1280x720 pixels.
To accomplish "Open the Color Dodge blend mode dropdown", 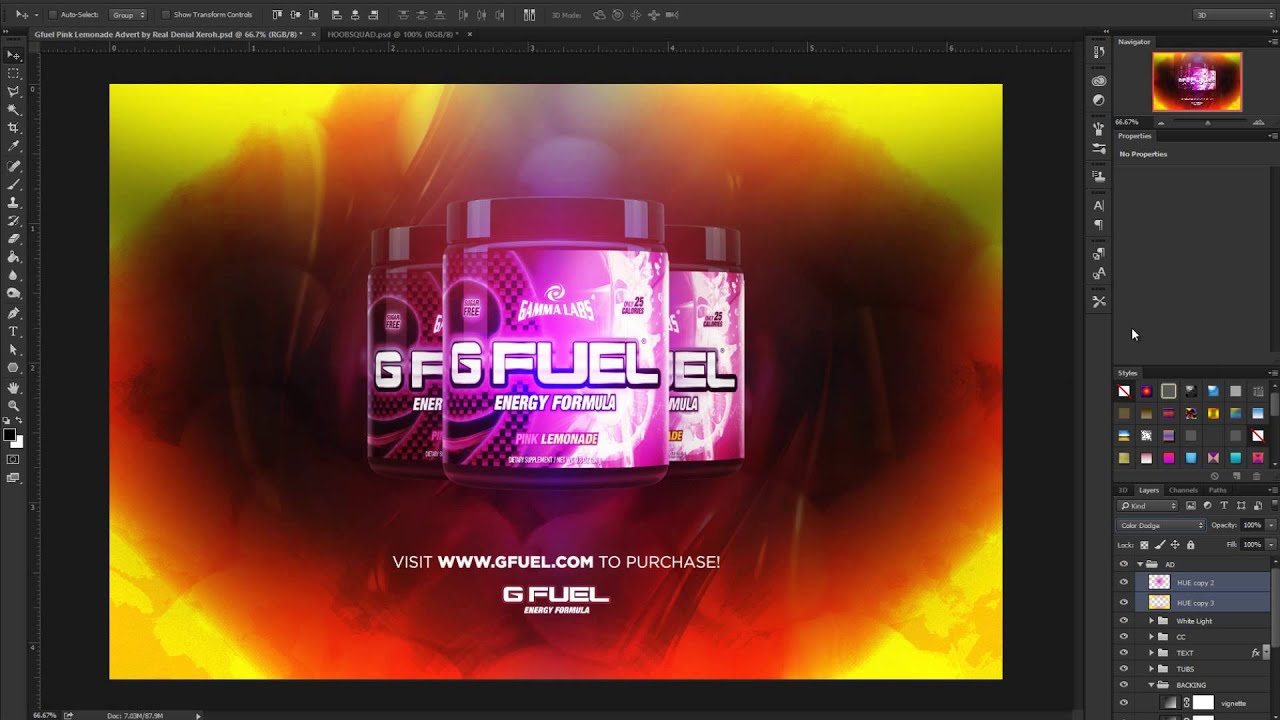I will coord(1161,525).
